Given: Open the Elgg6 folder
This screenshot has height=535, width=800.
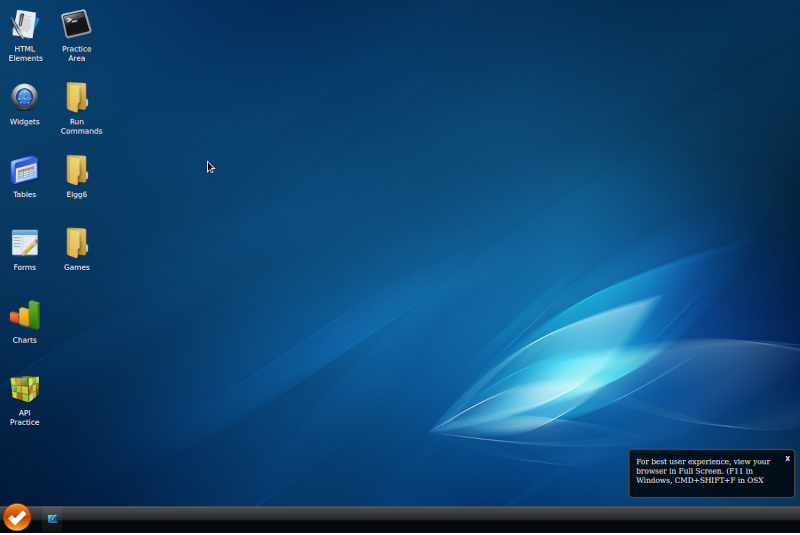Looking at the screenshot, I should [77, 170].
